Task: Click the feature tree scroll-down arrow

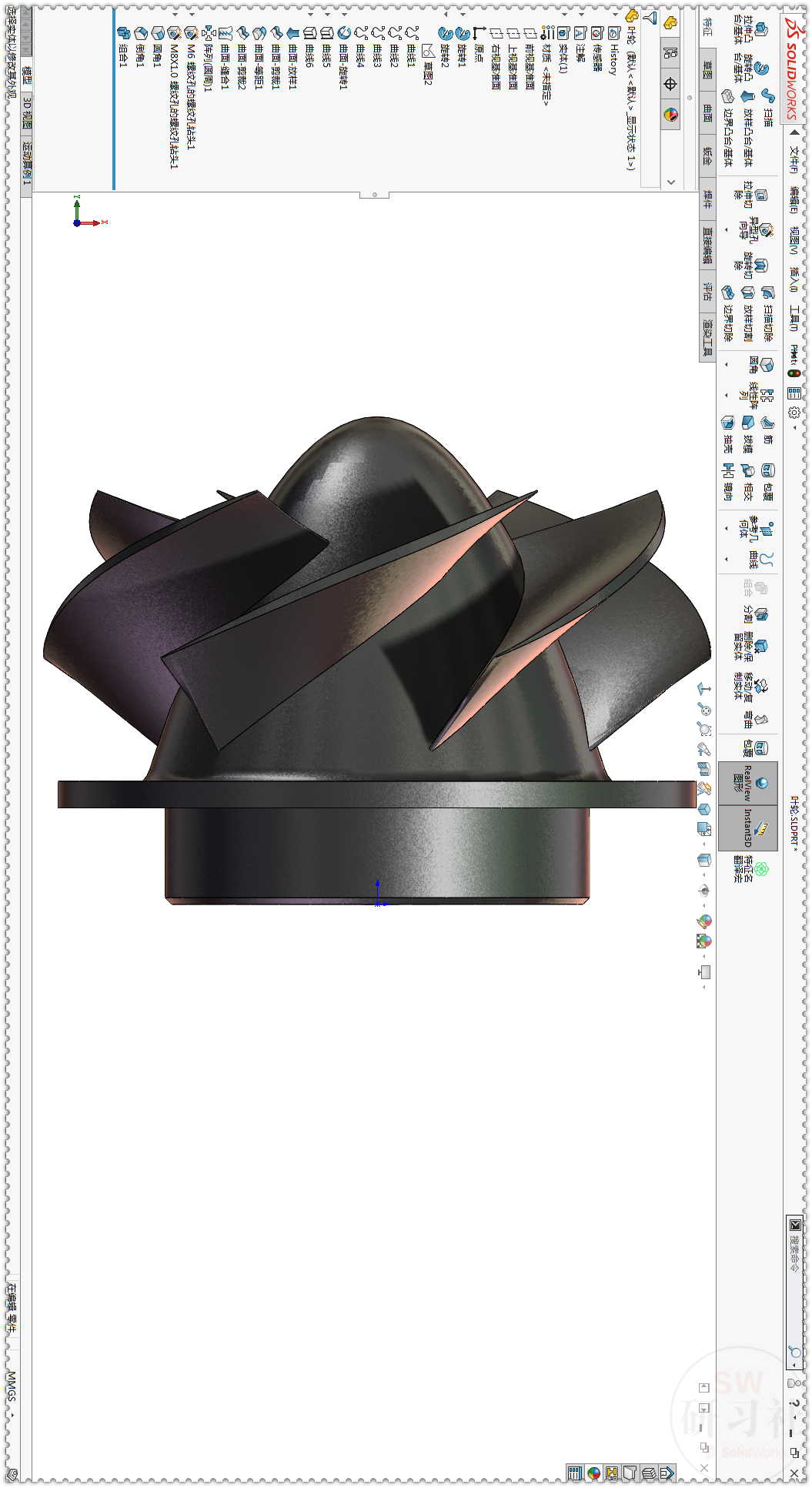Action: click(x=670, y=182)
